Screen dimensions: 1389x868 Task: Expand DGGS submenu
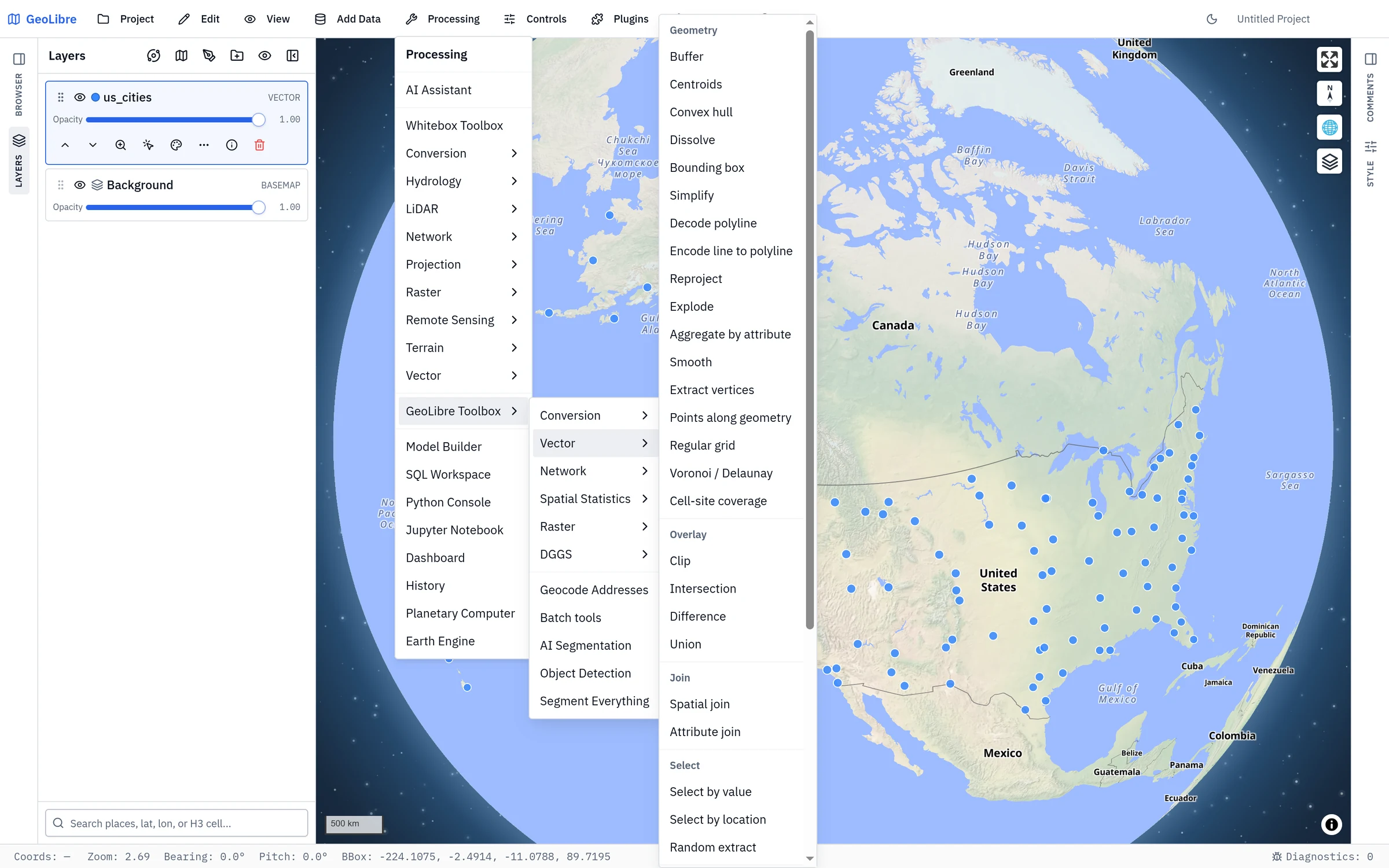(x=594, y=554)
